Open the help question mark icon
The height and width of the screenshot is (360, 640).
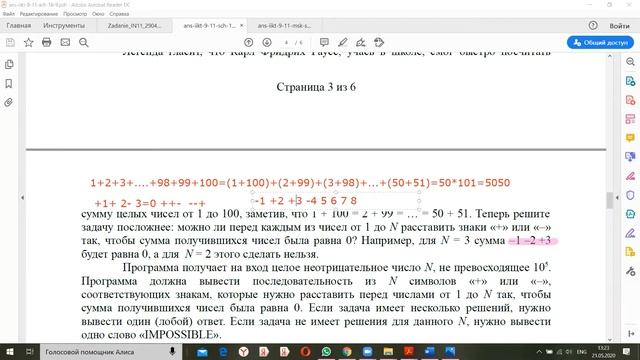[x=593, y=25]
